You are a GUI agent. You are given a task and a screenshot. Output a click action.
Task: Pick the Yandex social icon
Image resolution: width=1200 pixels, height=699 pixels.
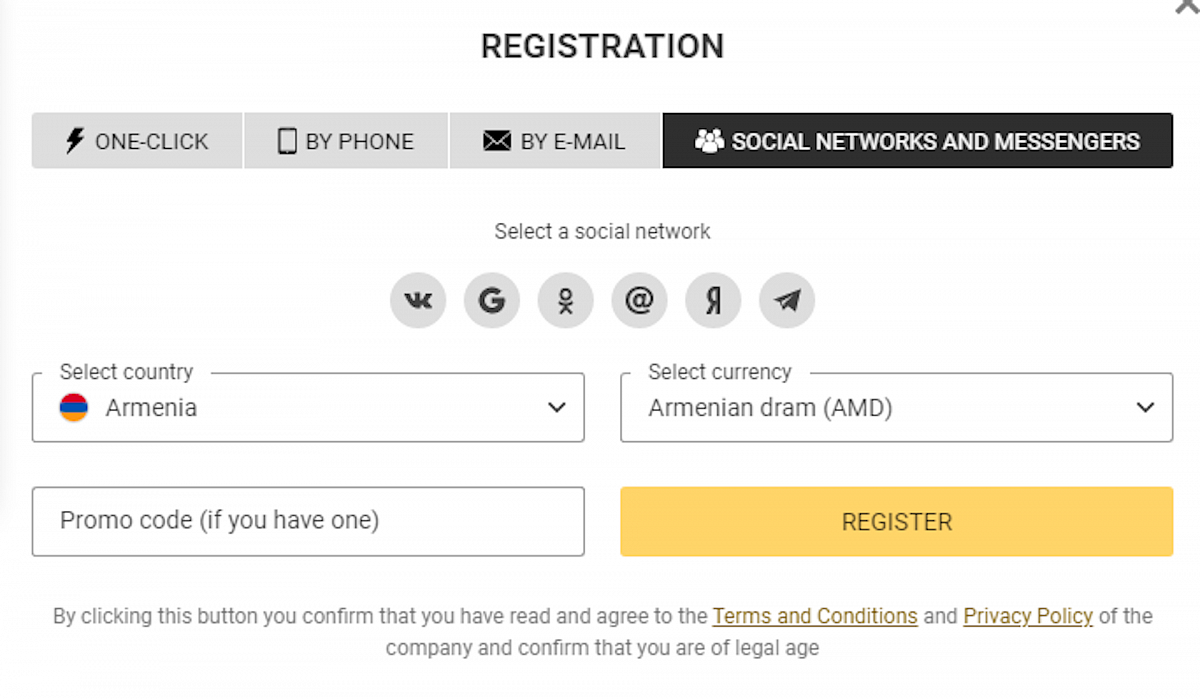[713, 300]
